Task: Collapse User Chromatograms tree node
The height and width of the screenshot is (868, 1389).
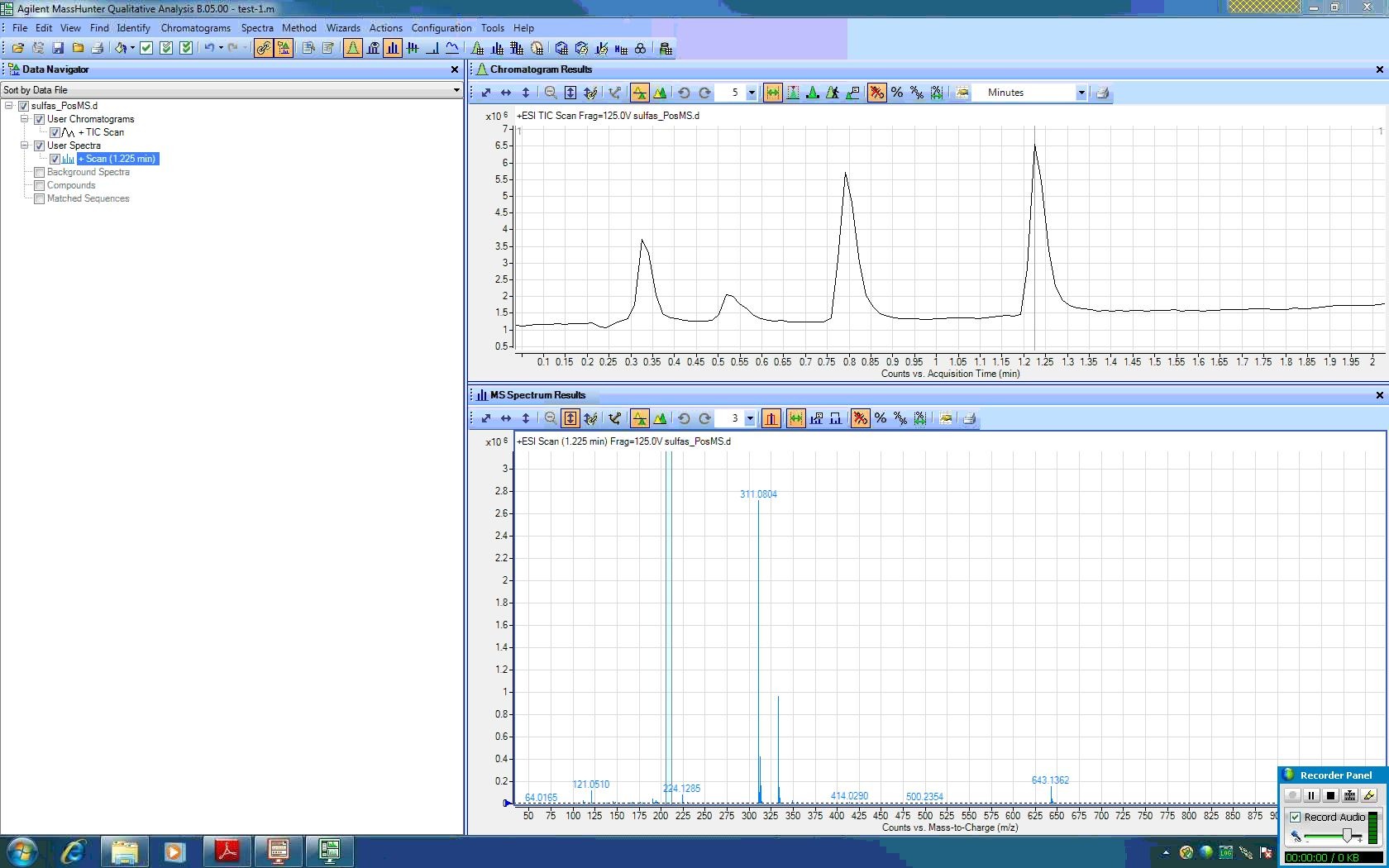Action: [24, 119]
